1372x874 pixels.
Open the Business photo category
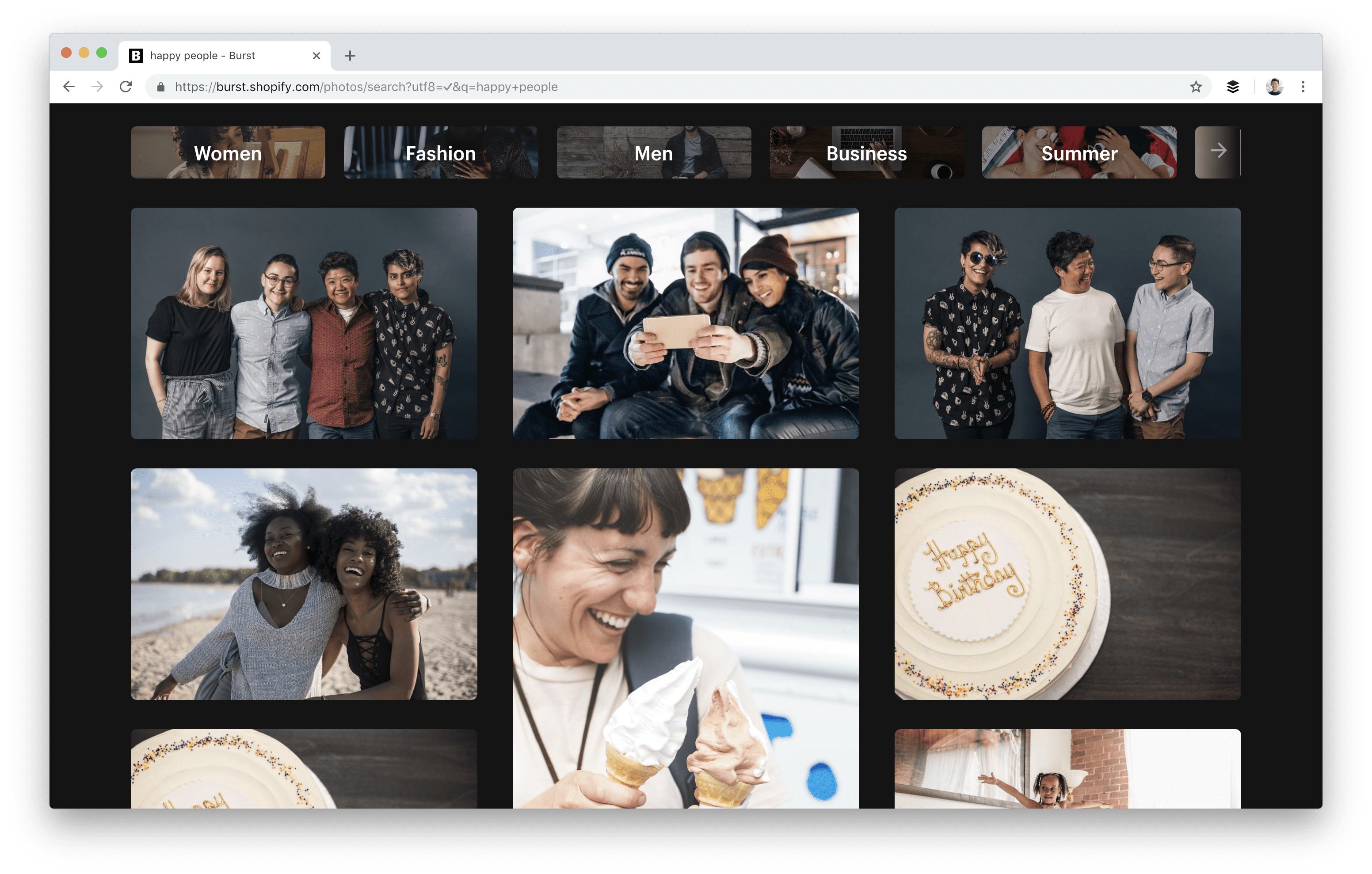click(867, 153)
